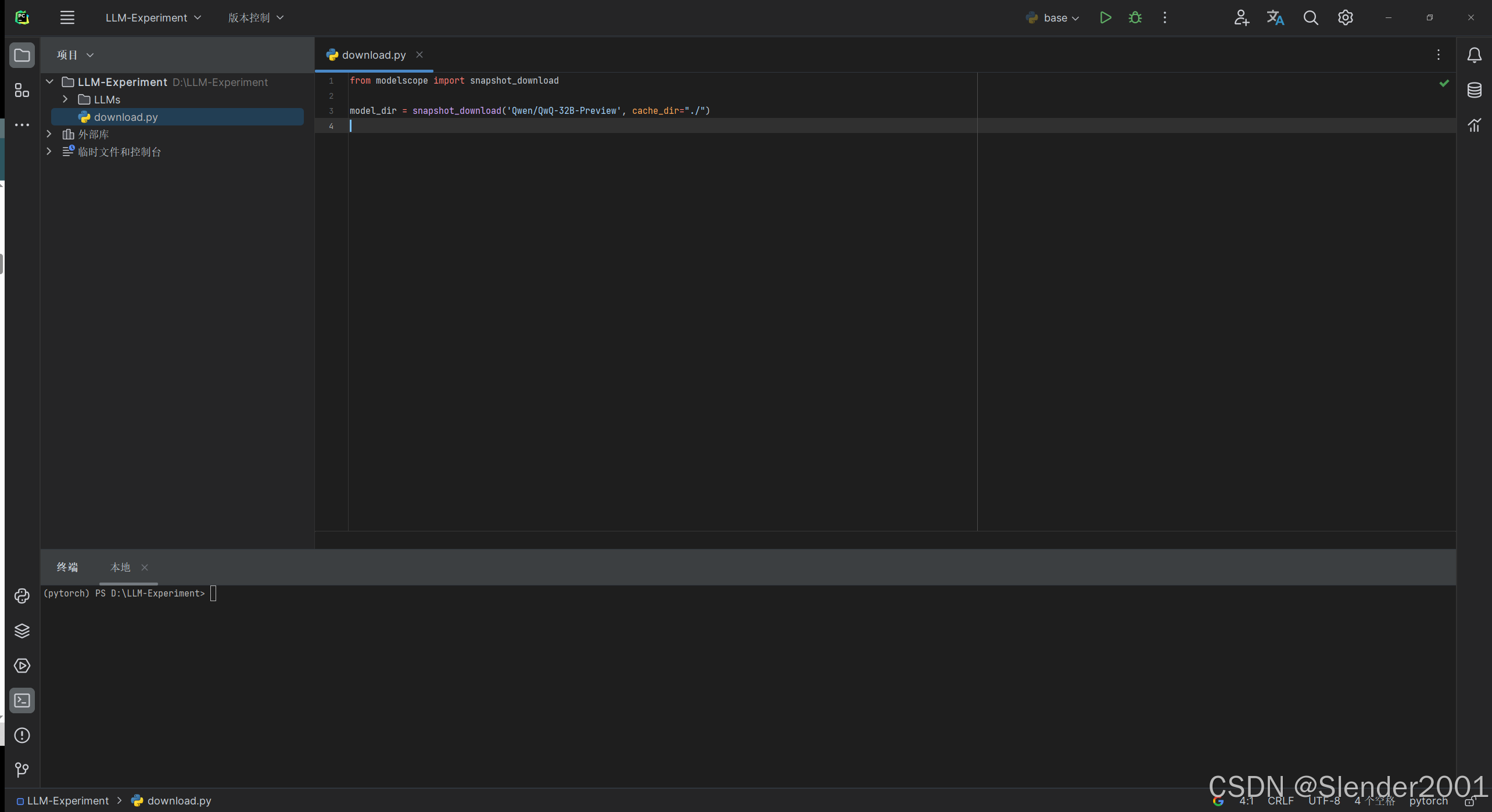Open the Git version control tool window
Screen dimensions: 1492x812
point(22,770)
